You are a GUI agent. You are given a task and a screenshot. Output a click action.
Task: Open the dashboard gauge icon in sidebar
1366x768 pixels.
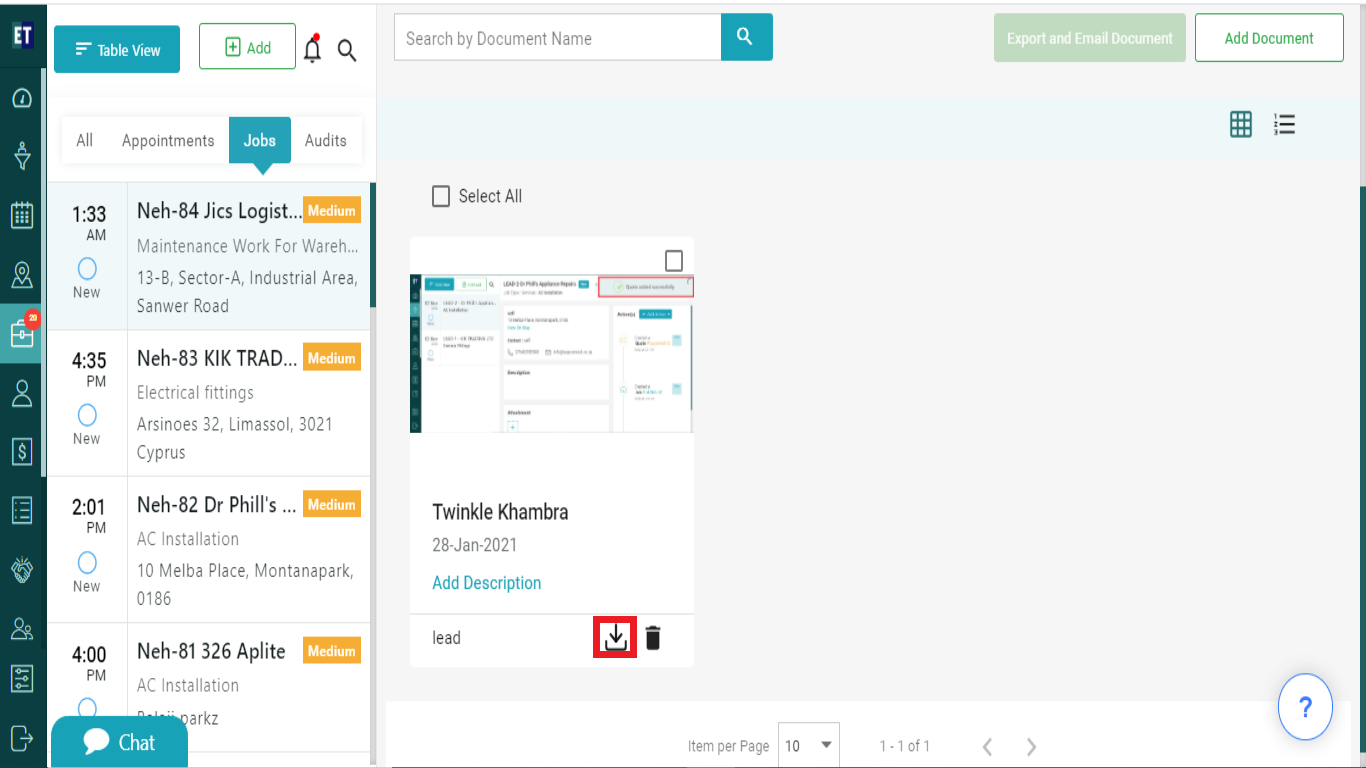coord(22,98)
